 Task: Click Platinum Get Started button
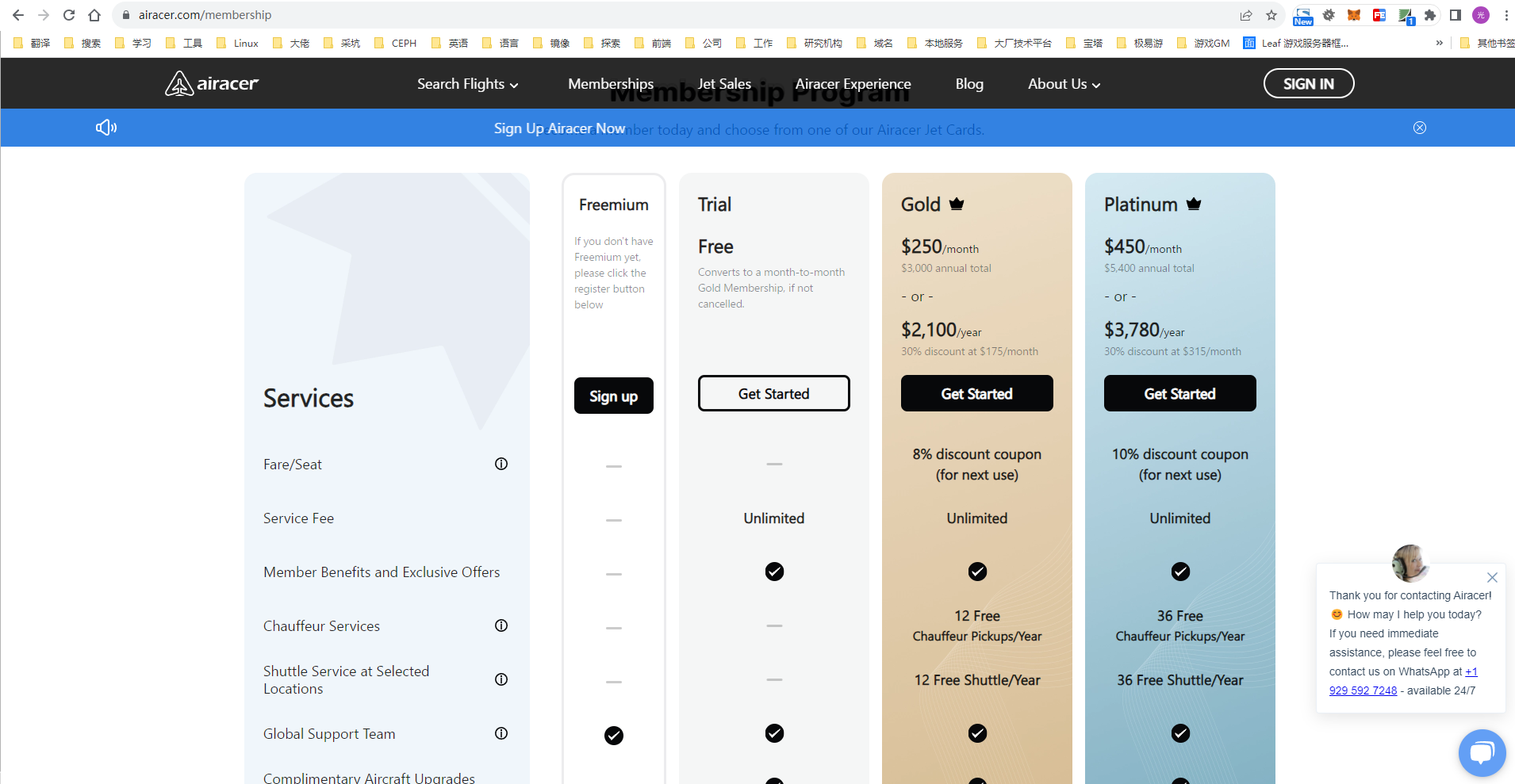tap(1180, 393)
